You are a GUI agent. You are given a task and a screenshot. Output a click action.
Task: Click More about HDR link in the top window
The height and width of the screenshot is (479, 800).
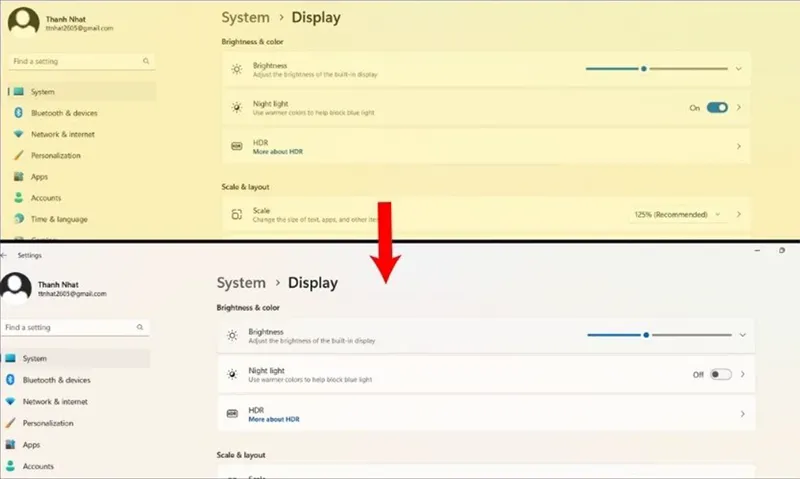(278, 152)
